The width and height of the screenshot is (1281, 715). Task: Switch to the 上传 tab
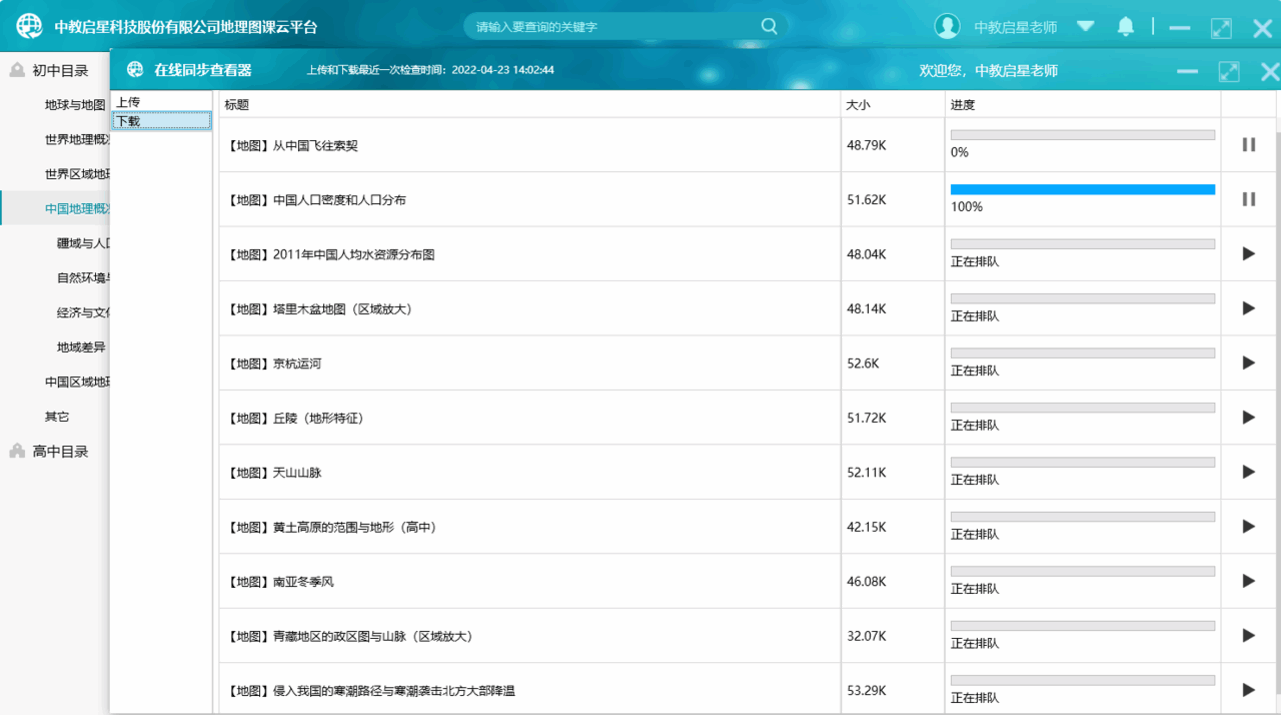point(128,102)
